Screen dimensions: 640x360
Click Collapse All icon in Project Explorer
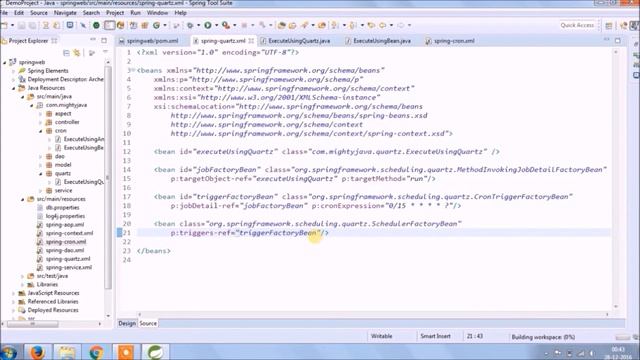pos(66,53)
